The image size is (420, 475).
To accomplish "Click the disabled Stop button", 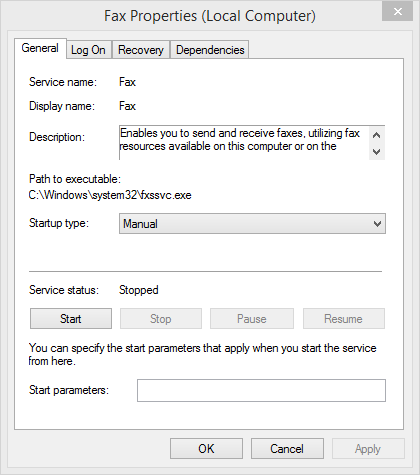I will pos(161,319).
